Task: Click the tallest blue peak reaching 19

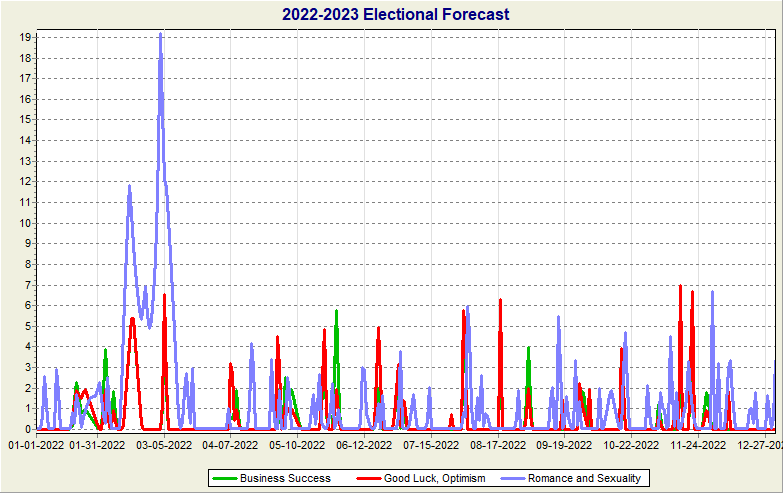Action: [x=160, y=36]
